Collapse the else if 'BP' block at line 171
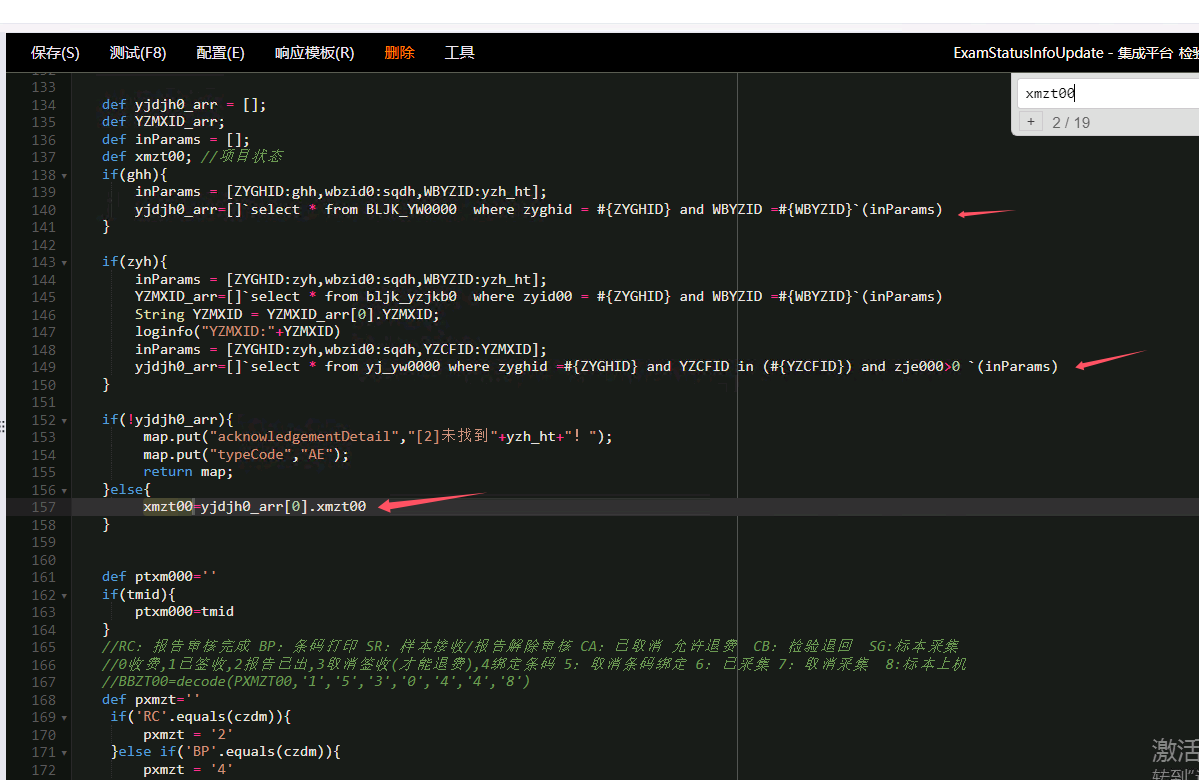The width and height of the screenshot is (1199, 780). coord(65,752)
